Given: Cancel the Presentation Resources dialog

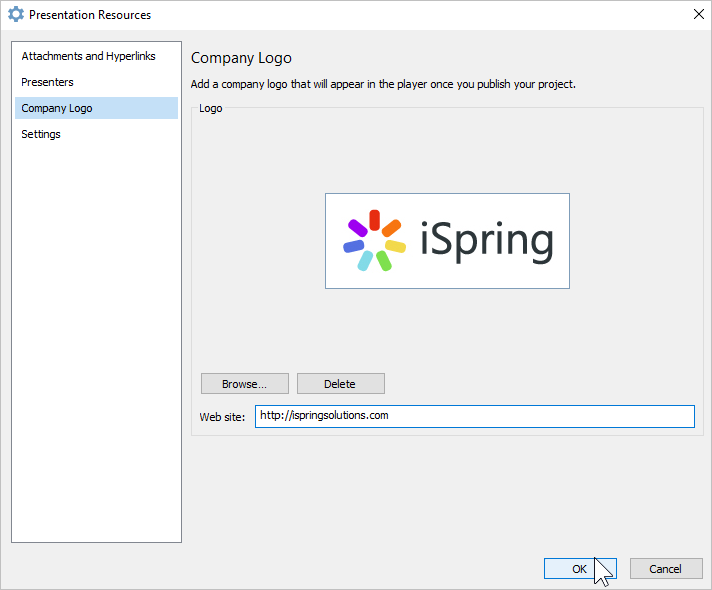Looking at the screenshot, I should click(666, 569).
